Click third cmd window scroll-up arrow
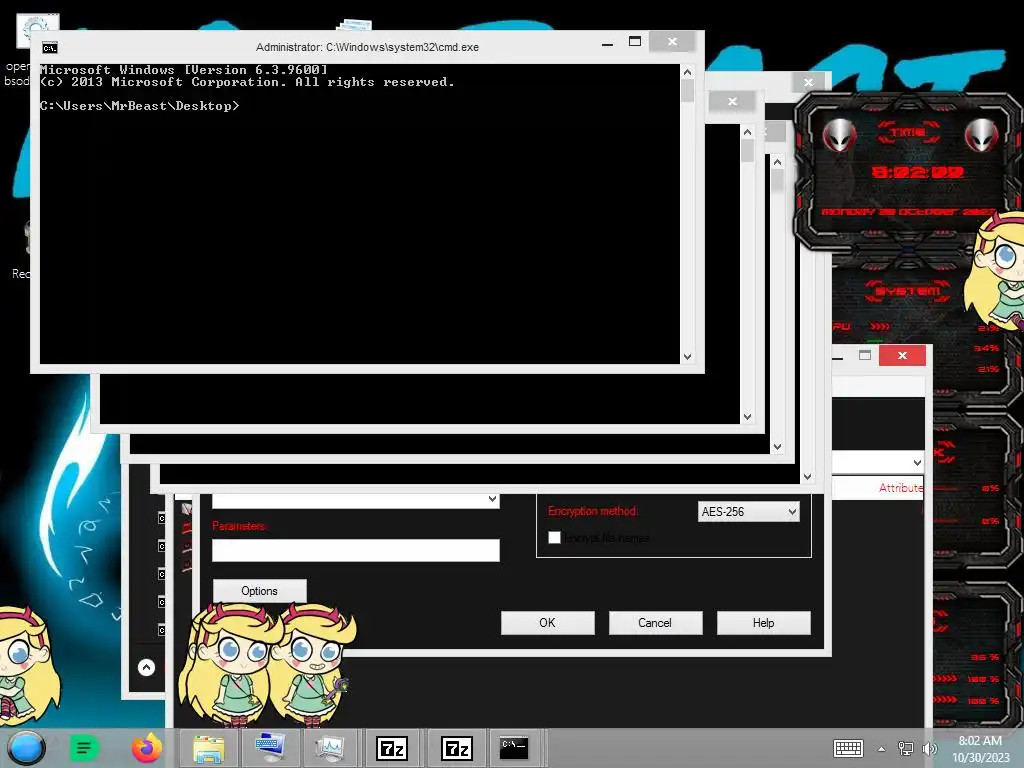Image resolution: width=1024 pixels, height=768 pixels. point(777,161)
